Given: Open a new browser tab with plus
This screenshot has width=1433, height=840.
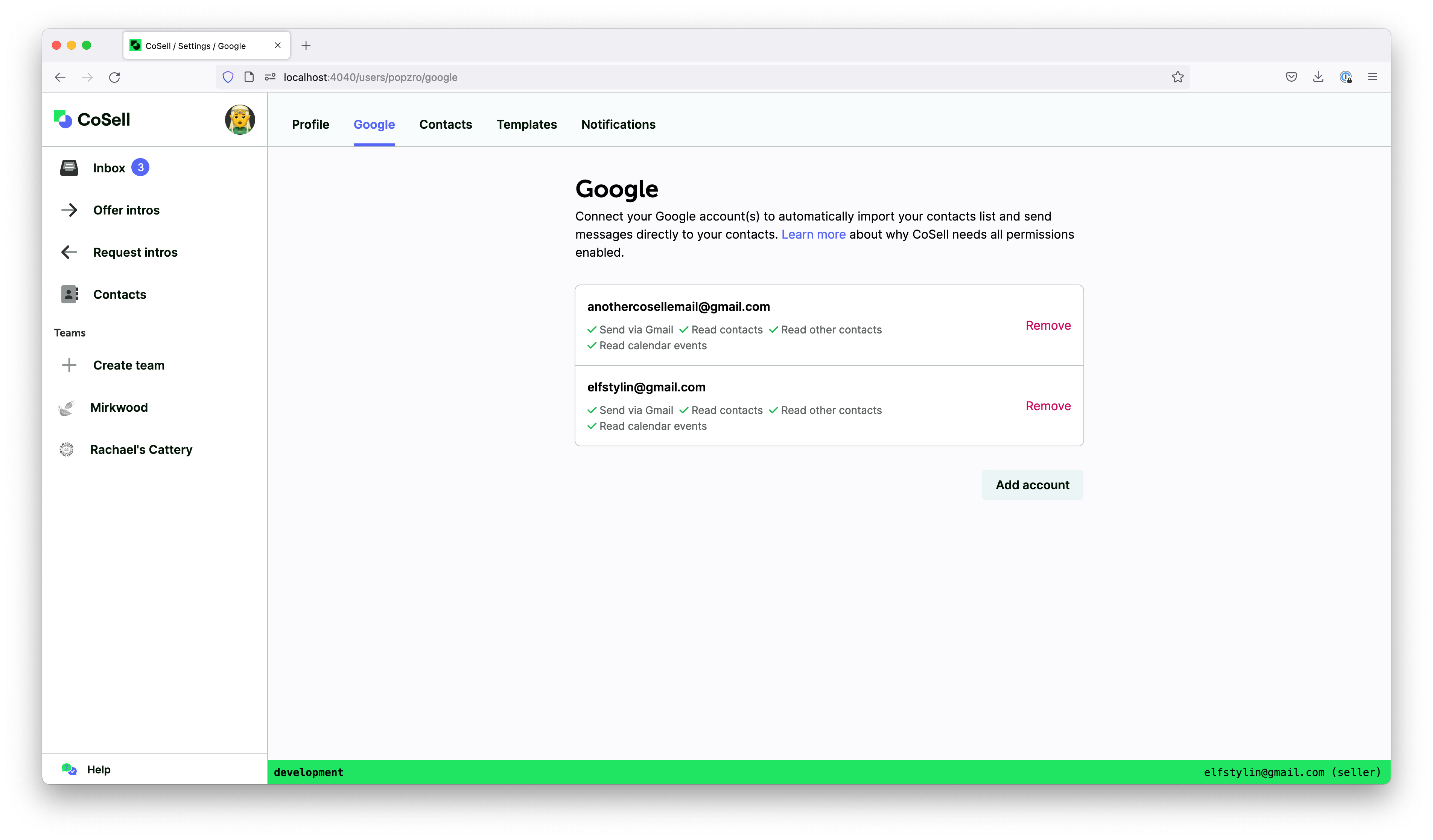Looking at the screenshot, I should click(x=306, y=46).
